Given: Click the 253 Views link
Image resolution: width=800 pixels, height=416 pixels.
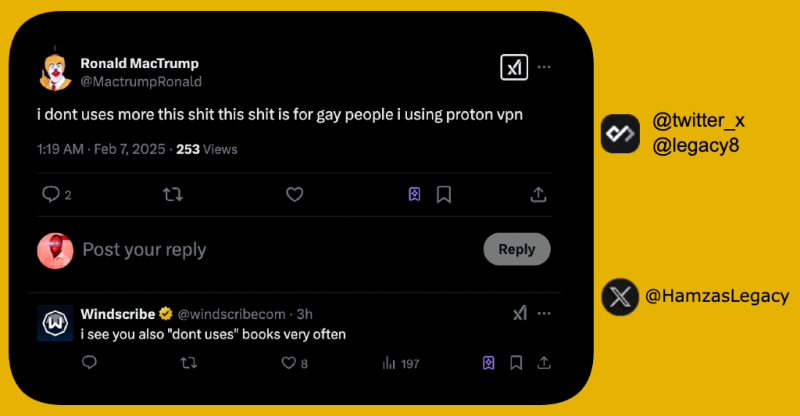Looking at the screenshot, I should click(206, 149).
